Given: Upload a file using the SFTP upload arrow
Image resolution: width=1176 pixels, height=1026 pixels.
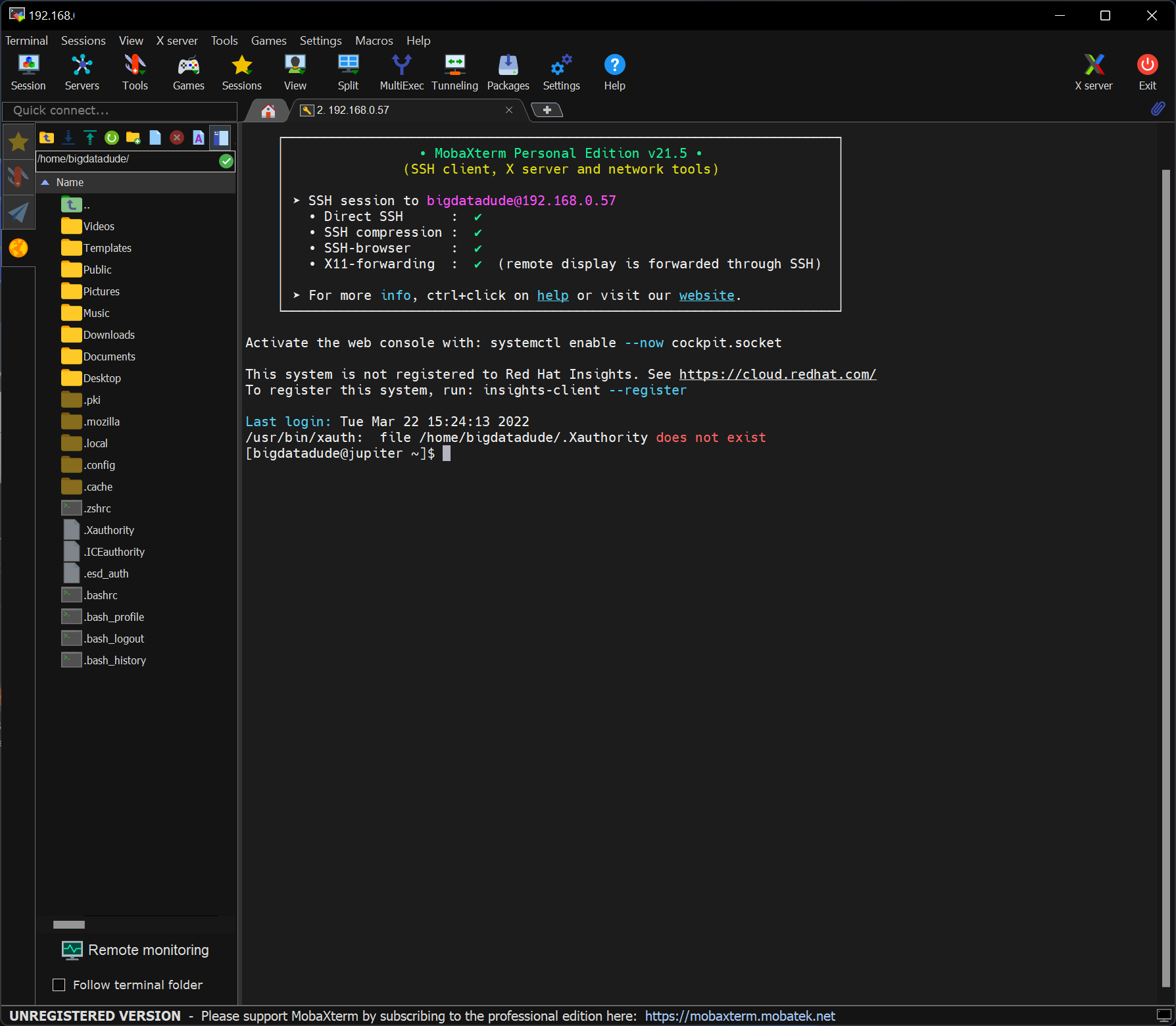Looking at the screenshot, I should tap(90, 137).
